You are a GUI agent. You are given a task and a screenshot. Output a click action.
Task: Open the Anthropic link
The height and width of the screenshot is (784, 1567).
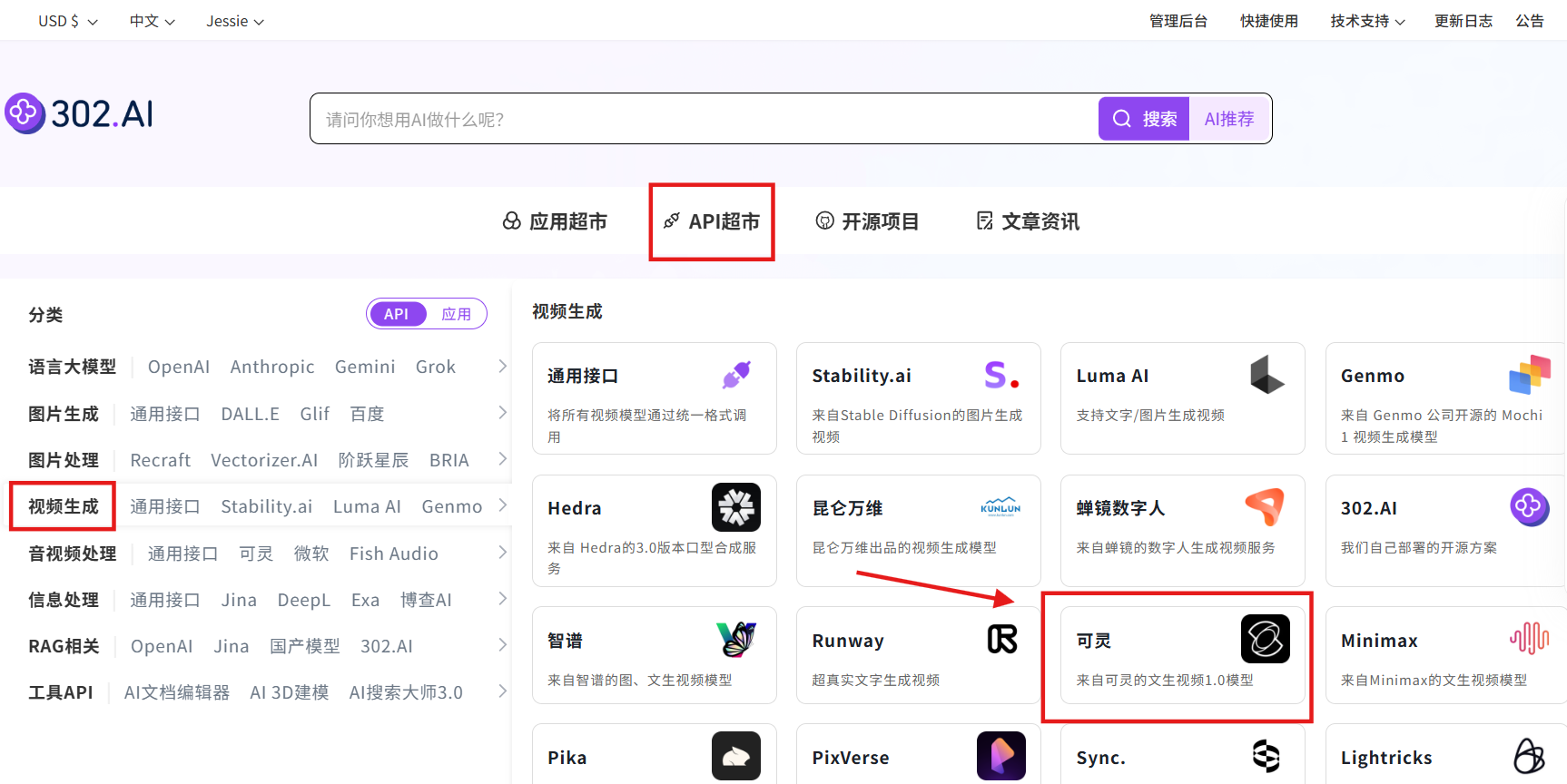[x=272, y=367]
